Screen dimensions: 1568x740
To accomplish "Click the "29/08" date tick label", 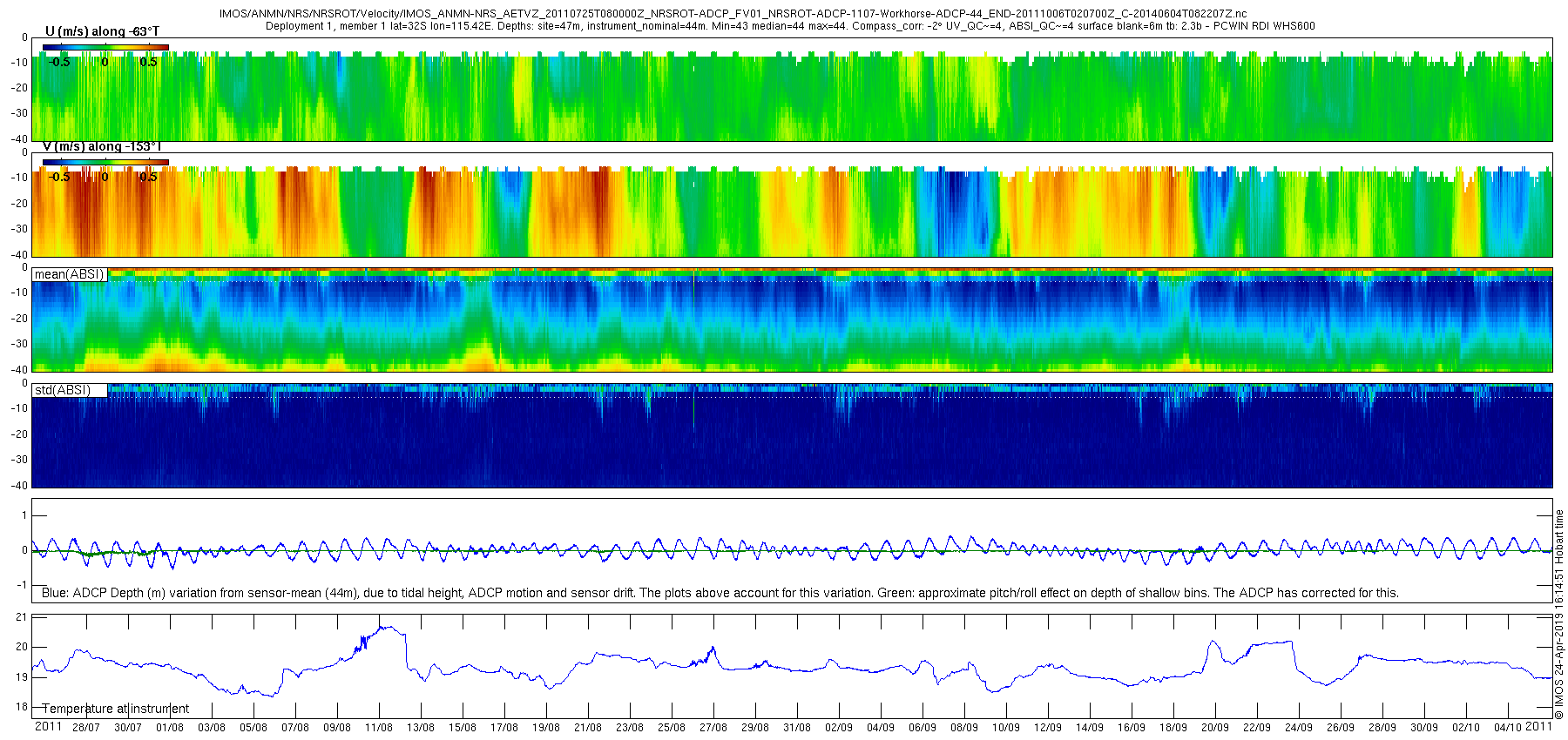I will point(754,728).
